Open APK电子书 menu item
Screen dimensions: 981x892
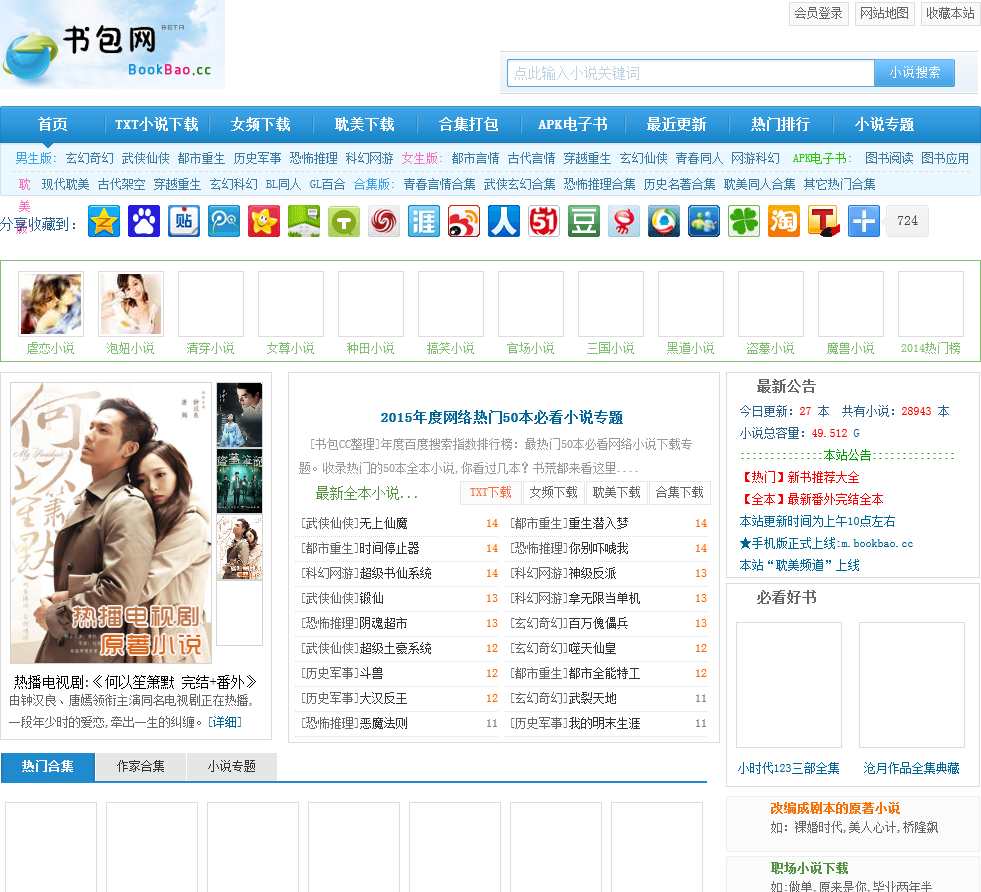(x=572, y=124)
